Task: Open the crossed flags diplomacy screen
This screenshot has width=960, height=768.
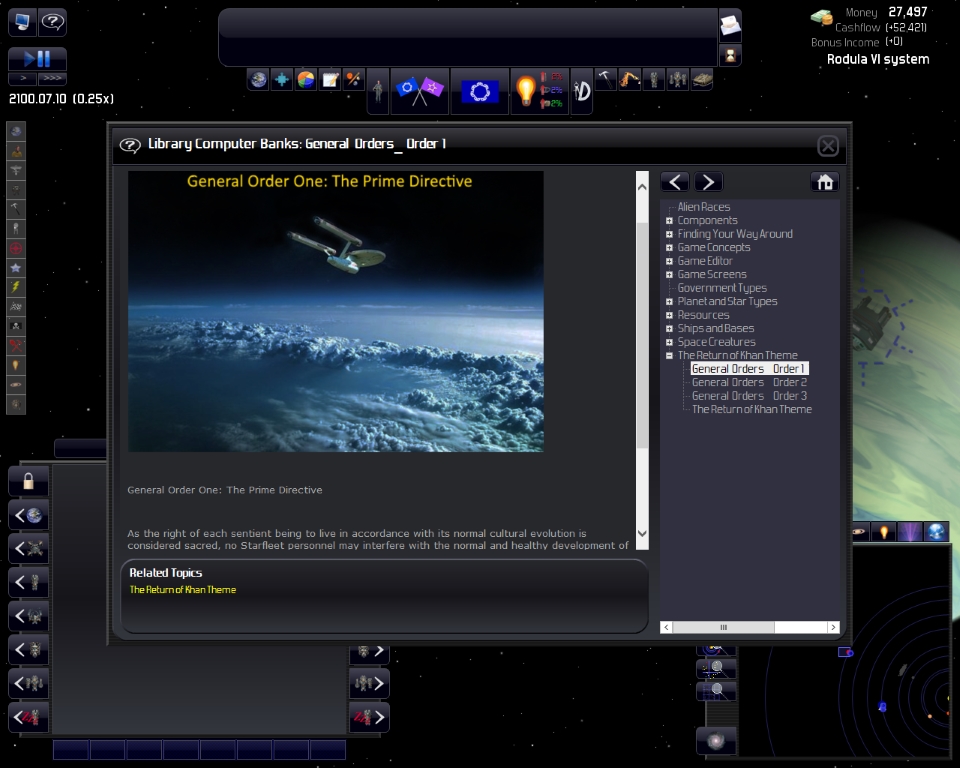Action: [x=419, y=91]
